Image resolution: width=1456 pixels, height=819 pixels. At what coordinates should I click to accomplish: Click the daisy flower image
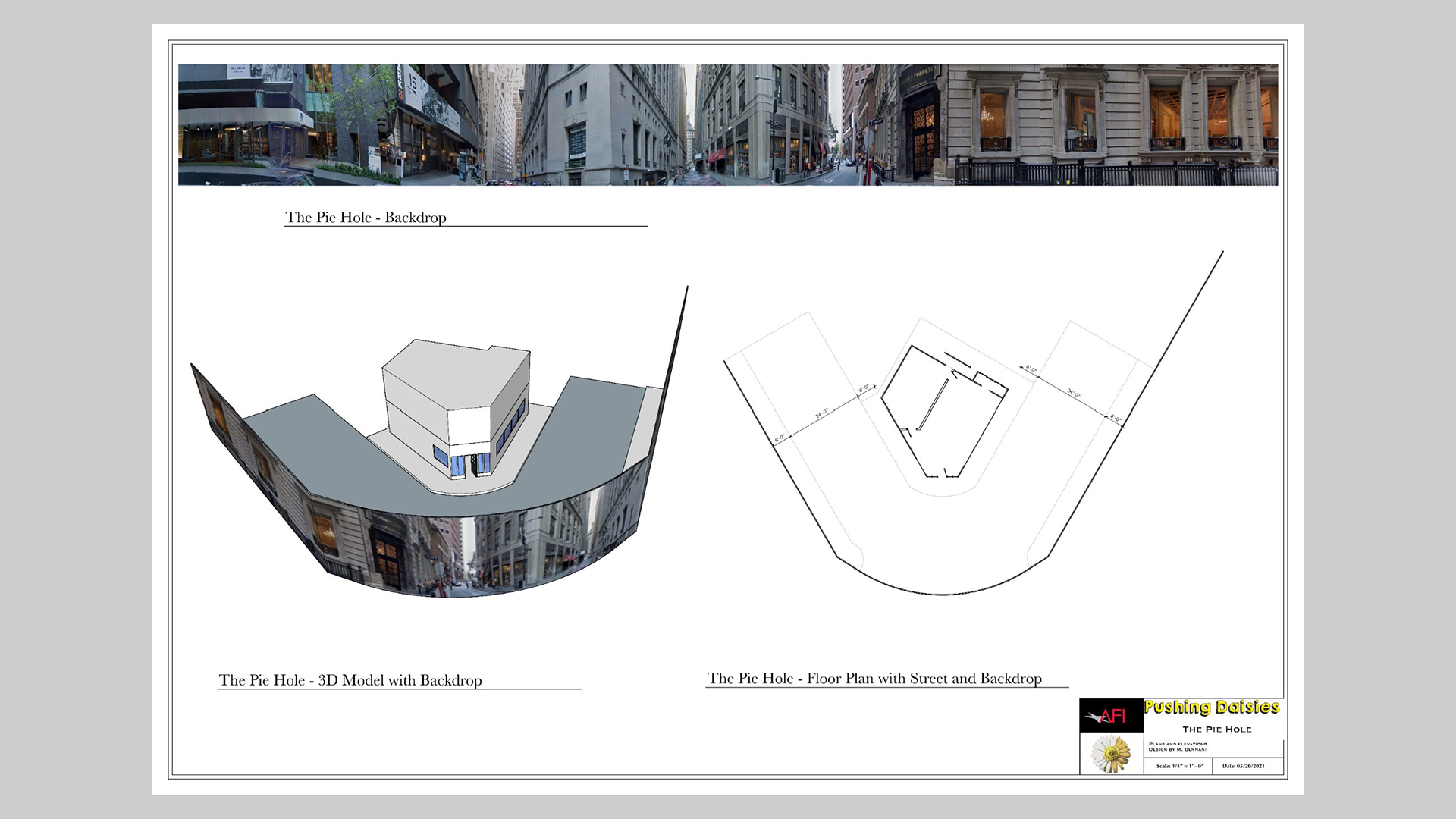pos(1110,754)
